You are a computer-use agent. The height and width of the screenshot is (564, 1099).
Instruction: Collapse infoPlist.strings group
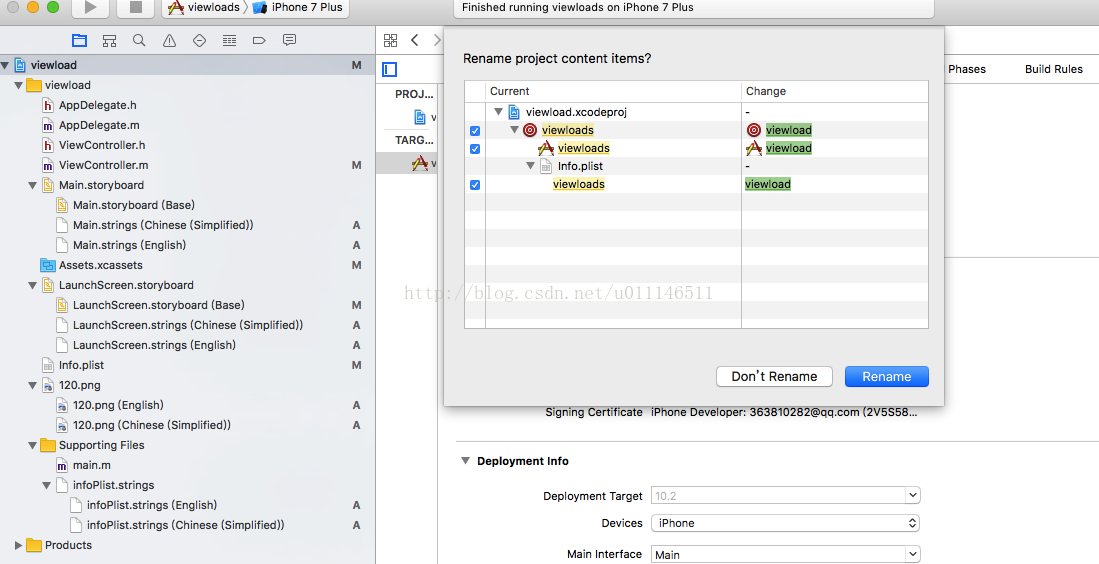[47, 486]
